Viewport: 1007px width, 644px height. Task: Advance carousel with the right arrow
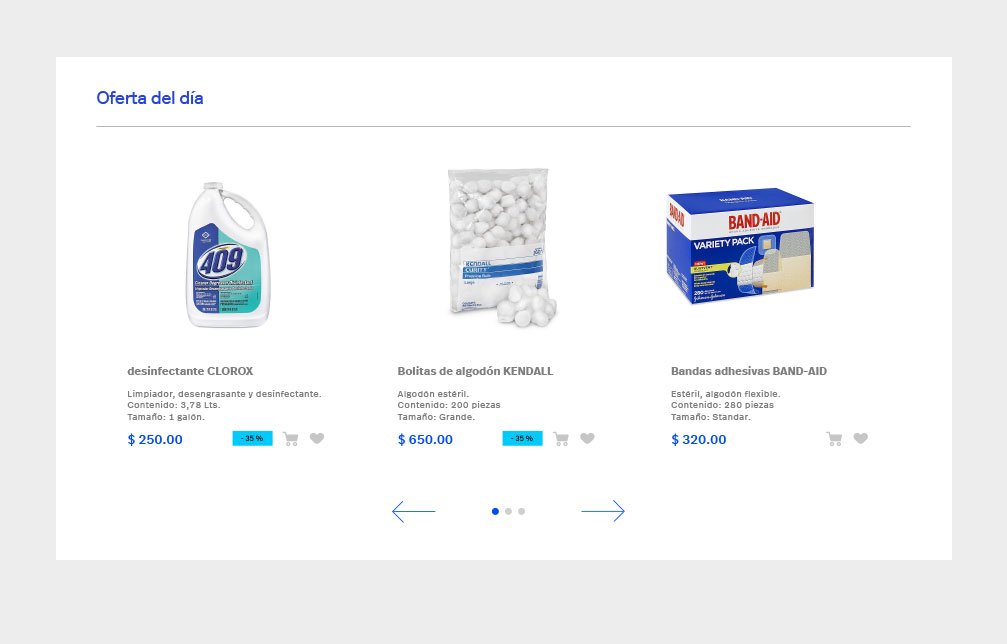[603, 511]
